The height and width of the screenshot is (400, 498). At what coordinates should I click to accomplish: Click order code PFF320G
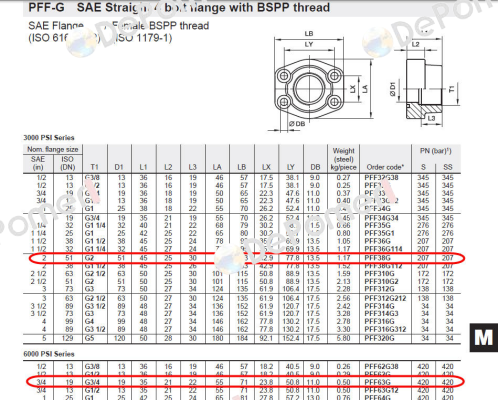(x=379, y=338)
